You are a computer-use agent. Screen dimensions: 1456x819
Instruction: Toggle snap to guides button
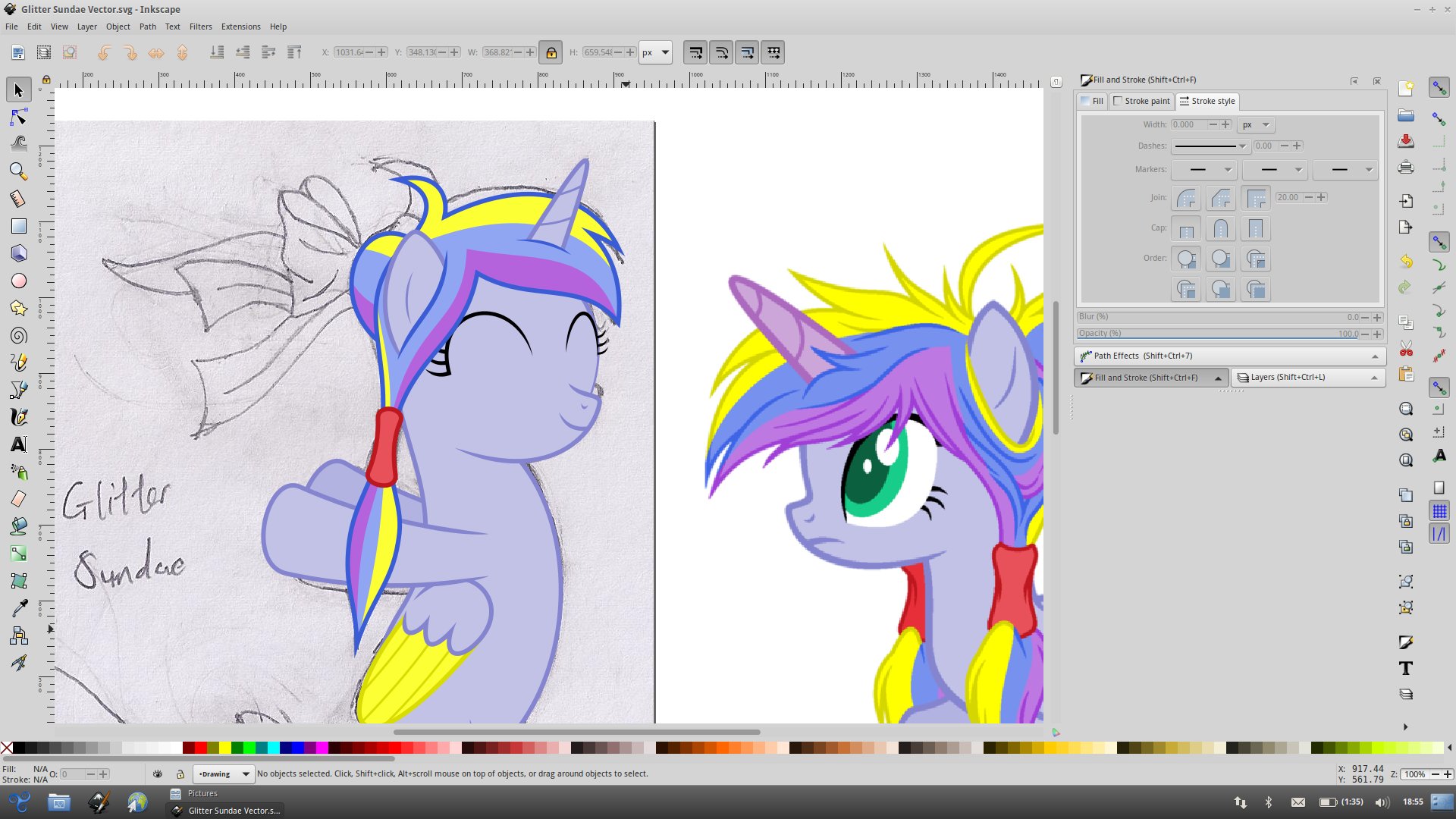coord(1439,533)
